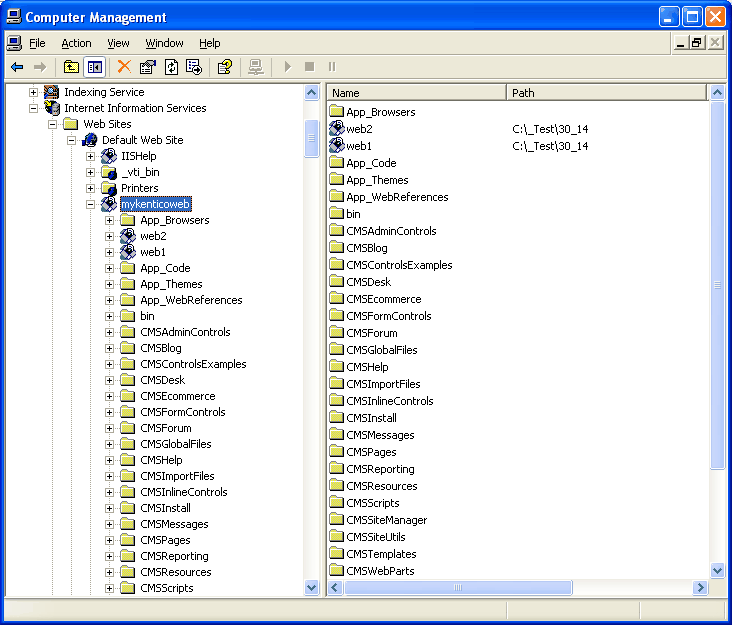The width and height of the screenshot is (732, 625).
Task: Expand the _vti_bin tree node
Action: pyautogui.click(x=91, y=172)
